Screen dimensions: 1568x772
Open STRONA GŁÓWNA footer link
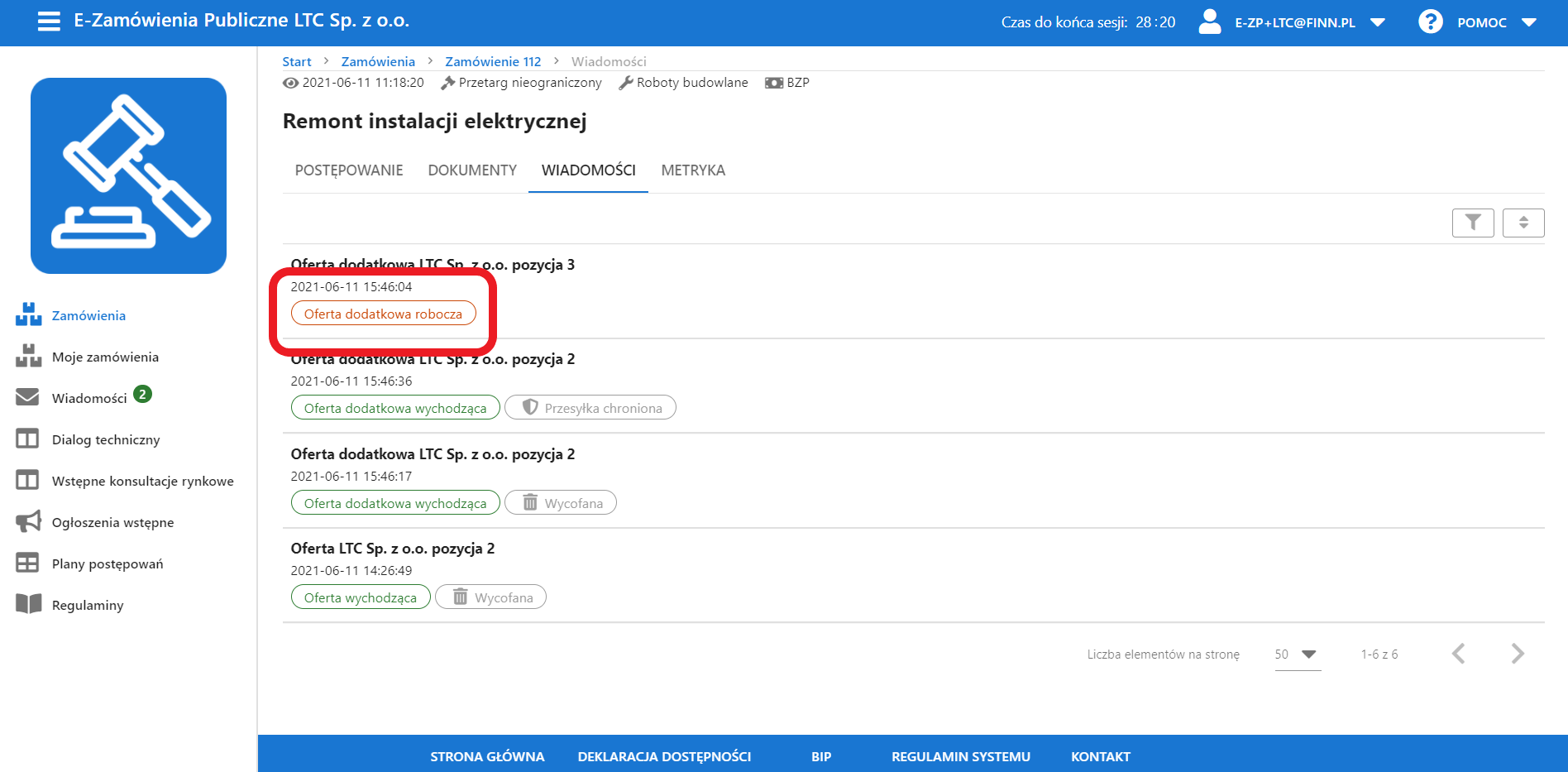point(487,756)
